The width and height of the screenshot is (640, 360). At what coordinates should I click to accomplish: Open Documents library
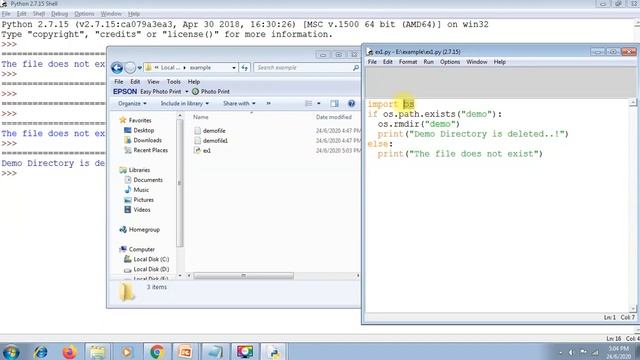148,180
